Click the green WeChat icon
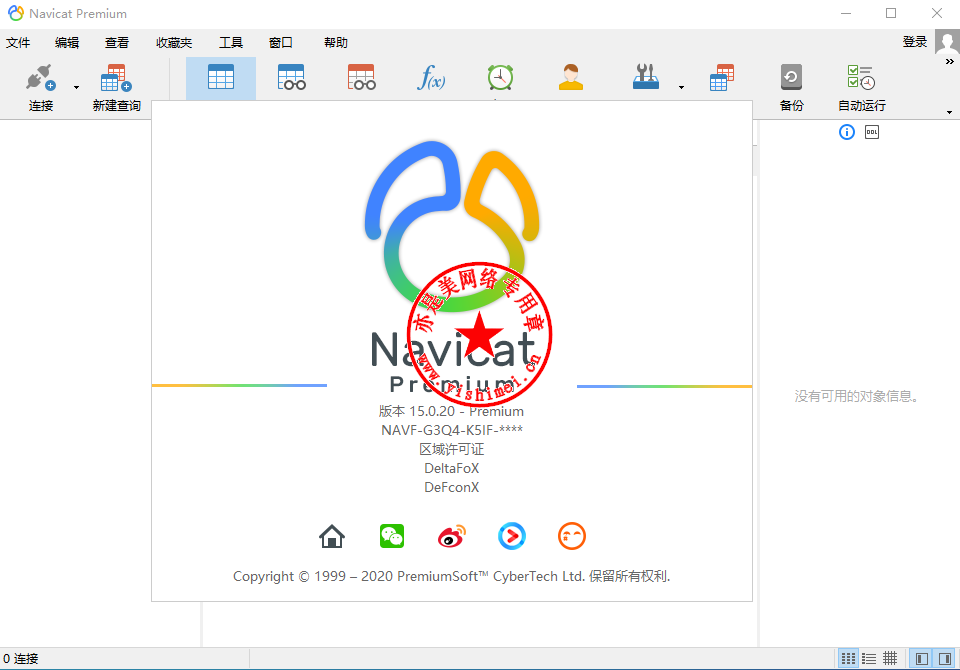This screenshot has width=960, height=670. tap(392, 536)
